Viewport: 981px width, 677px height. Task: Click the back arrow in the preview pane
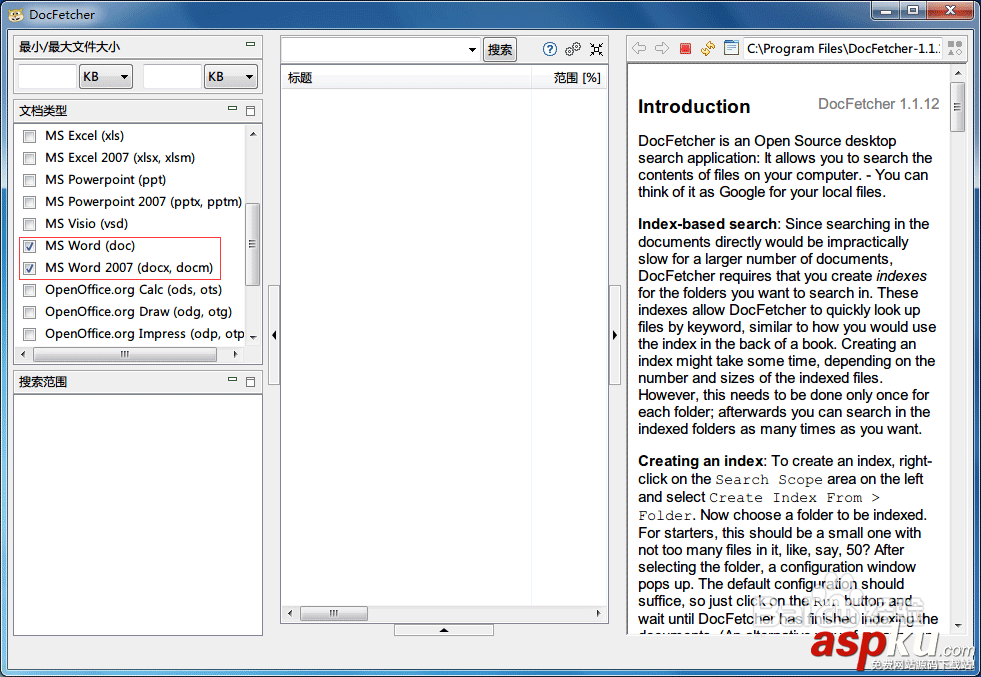click(638, 48)
